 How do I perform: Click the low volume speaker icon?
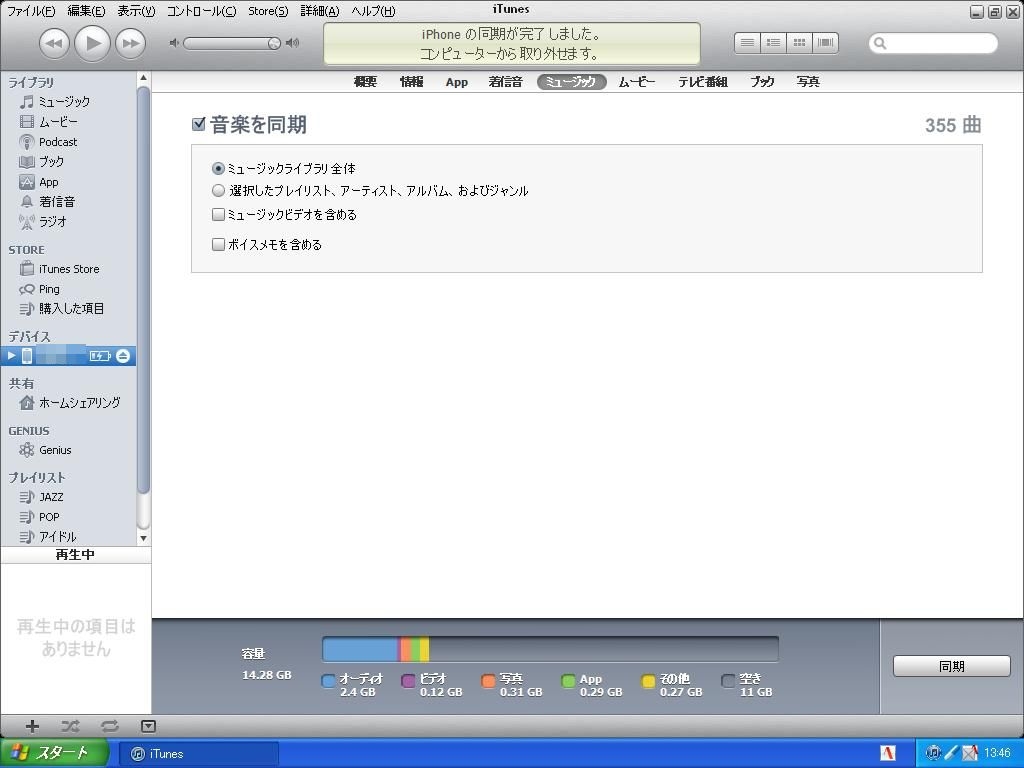pyautogui.click(x=174, y=43)
